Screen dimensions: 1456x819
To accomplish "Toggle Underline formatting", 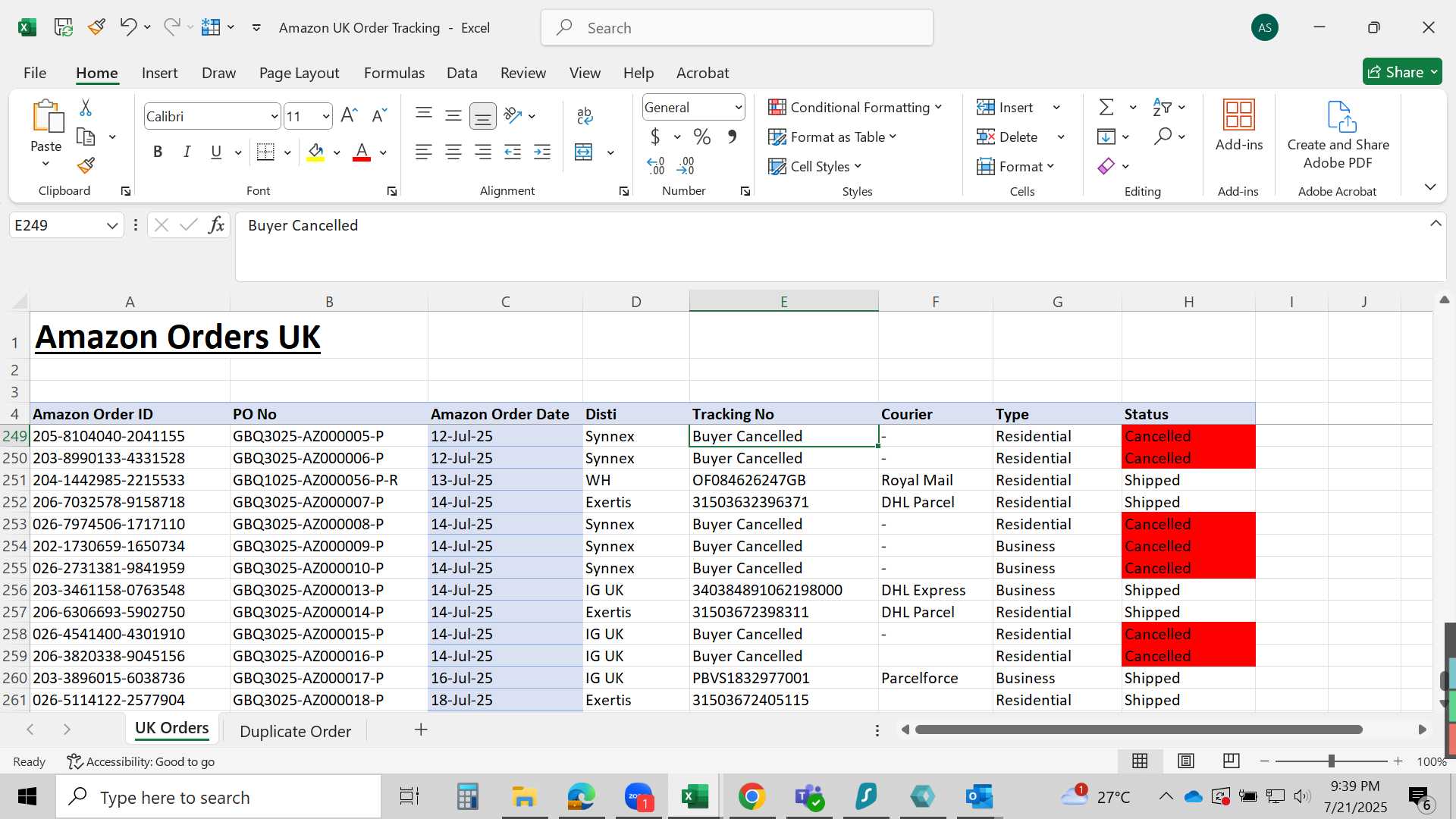I will coord(216,152).
